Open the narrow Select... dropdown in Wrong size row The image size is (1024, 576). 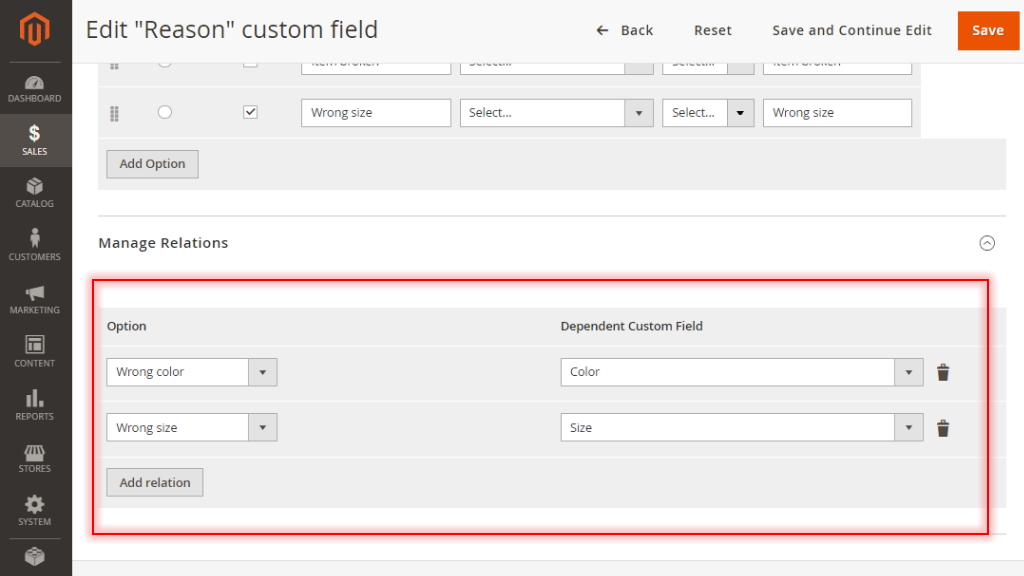708,113
